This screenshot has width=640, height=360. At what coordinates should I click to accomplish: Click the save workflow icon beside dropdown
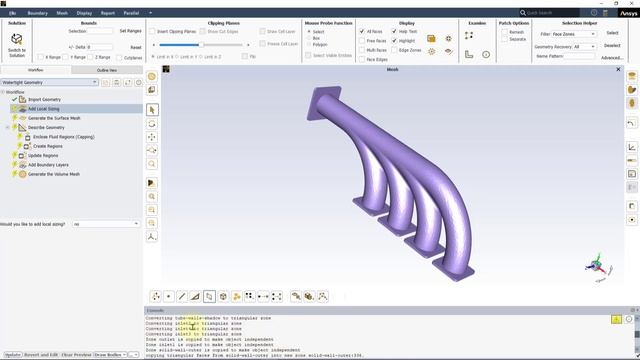coord(116,82)
